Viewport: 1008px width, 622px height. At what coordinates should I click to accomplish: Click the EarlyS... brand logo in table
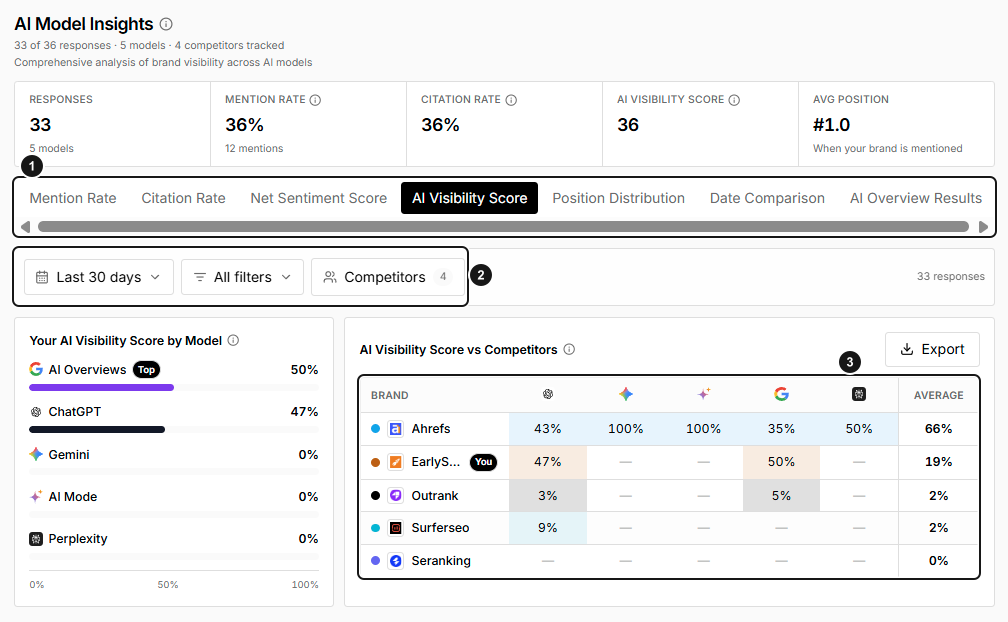pos(395,462)
